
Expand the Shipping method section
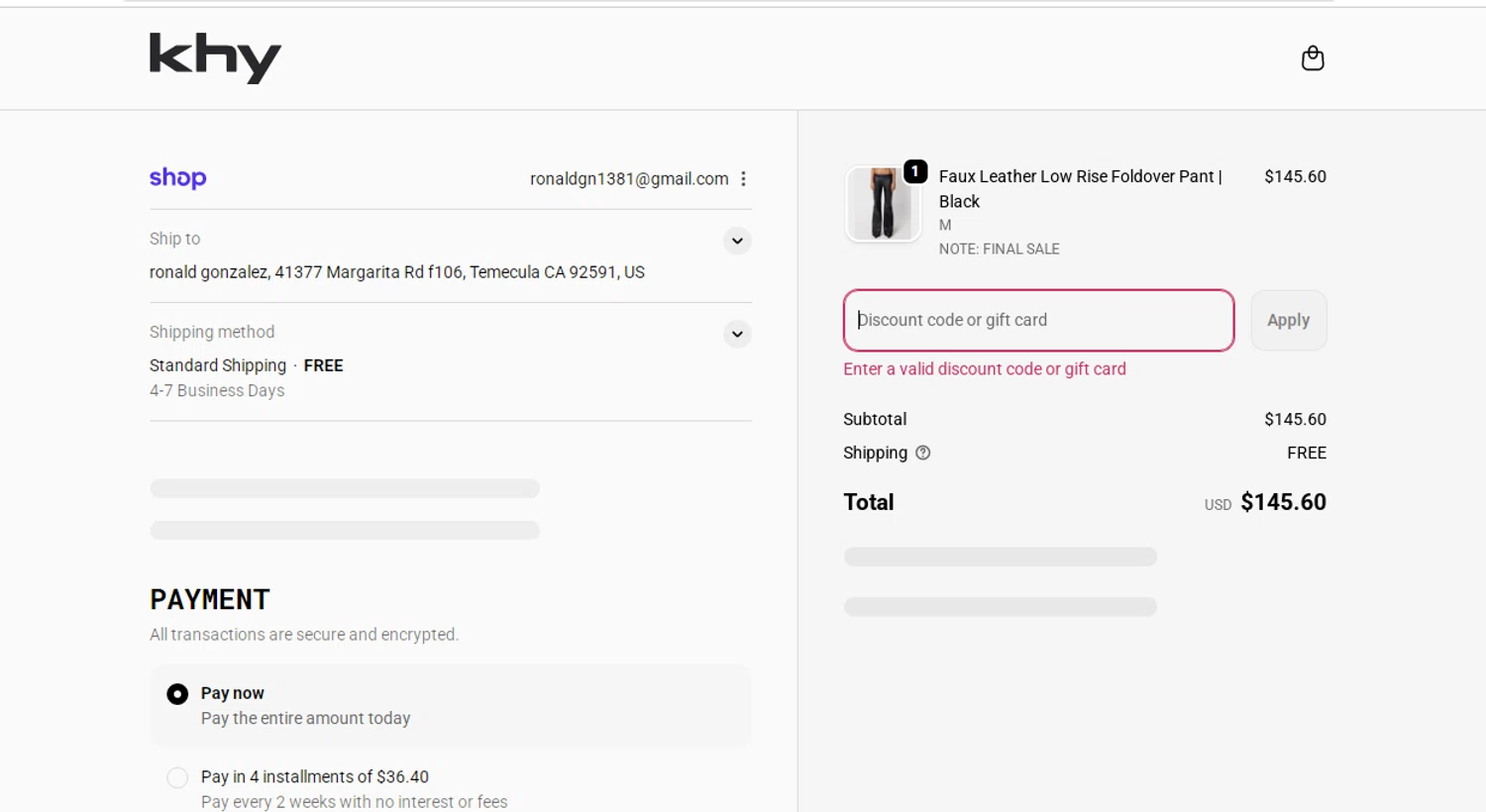[737, 334]
